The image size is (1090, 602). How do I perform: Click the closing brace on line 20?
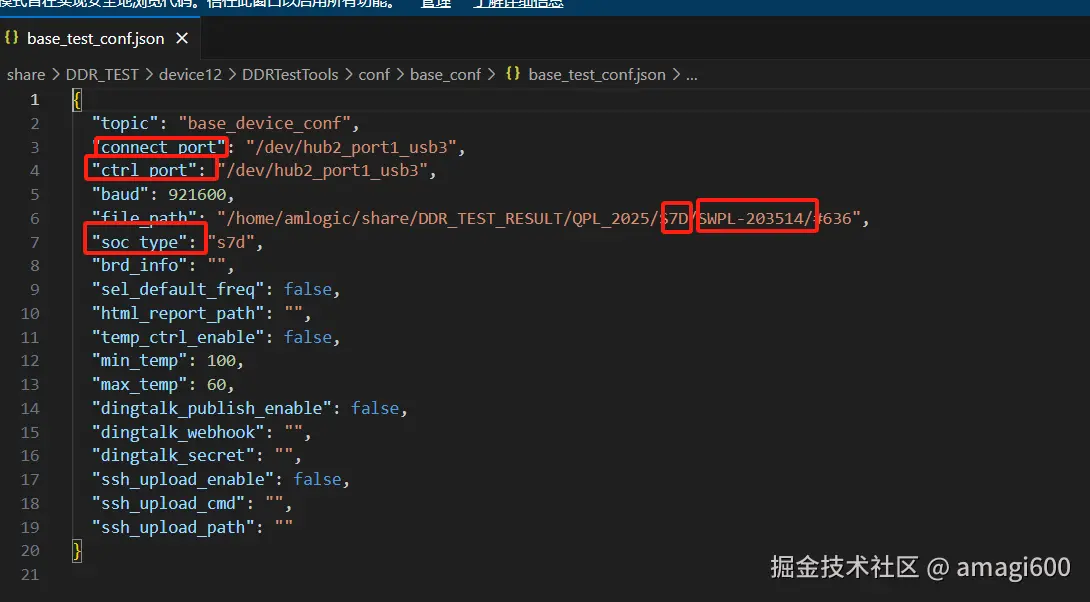tap(76, 551)
